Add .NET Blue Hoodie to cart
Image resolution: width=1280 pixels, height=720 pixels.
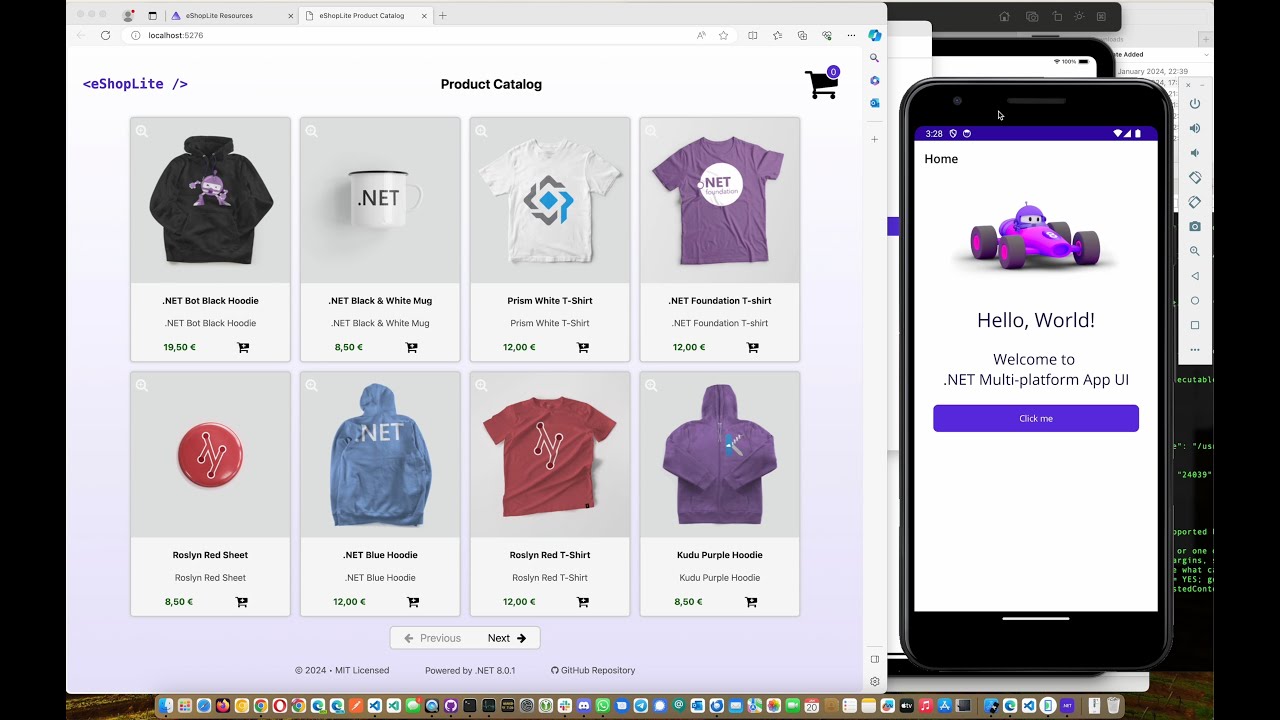pos(413,602)
